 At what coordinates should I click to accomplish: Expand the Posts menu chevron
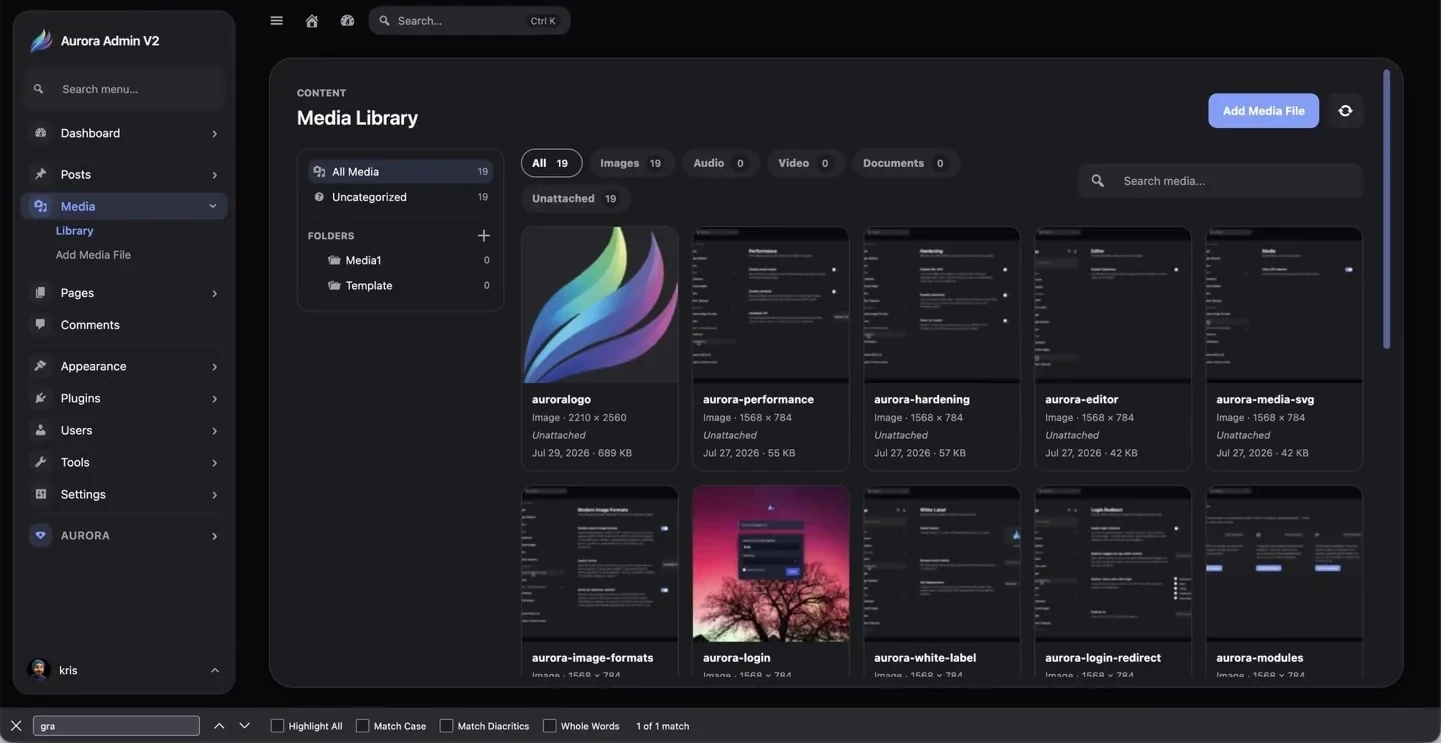(x=214, y=175)
